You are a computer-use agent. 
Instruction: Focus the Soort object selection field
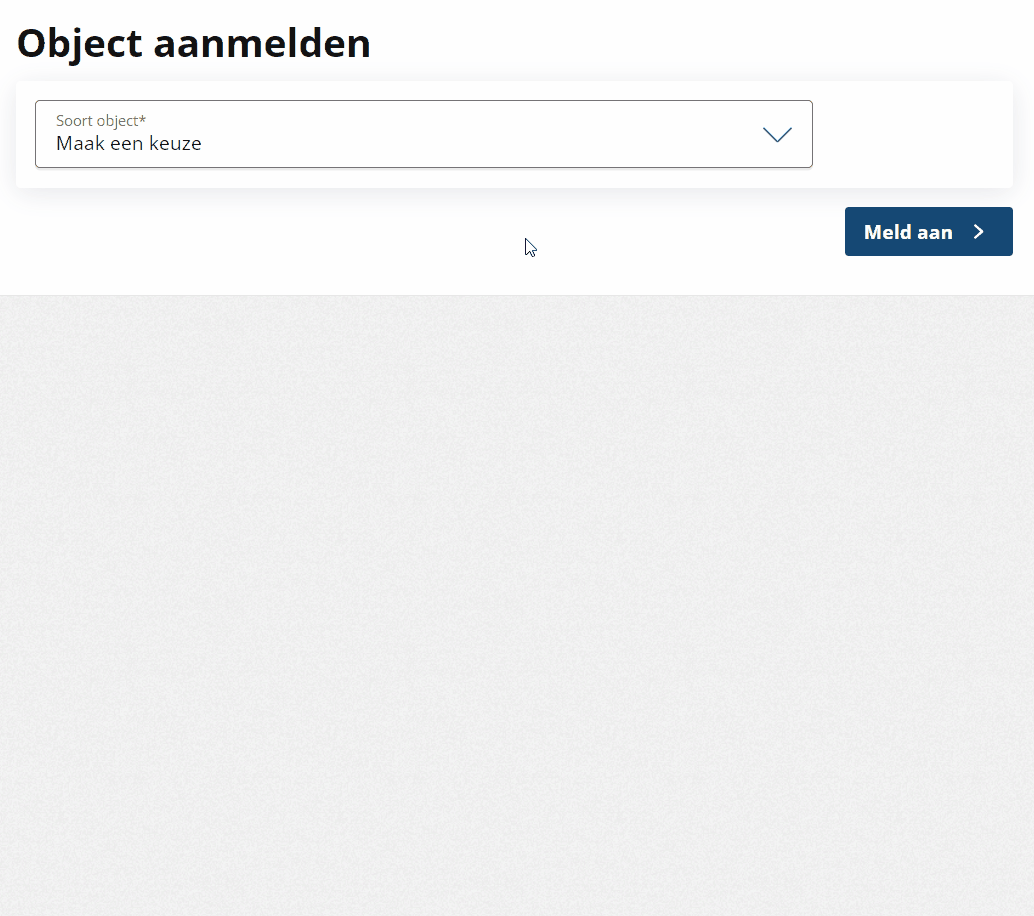coord(423,134)
